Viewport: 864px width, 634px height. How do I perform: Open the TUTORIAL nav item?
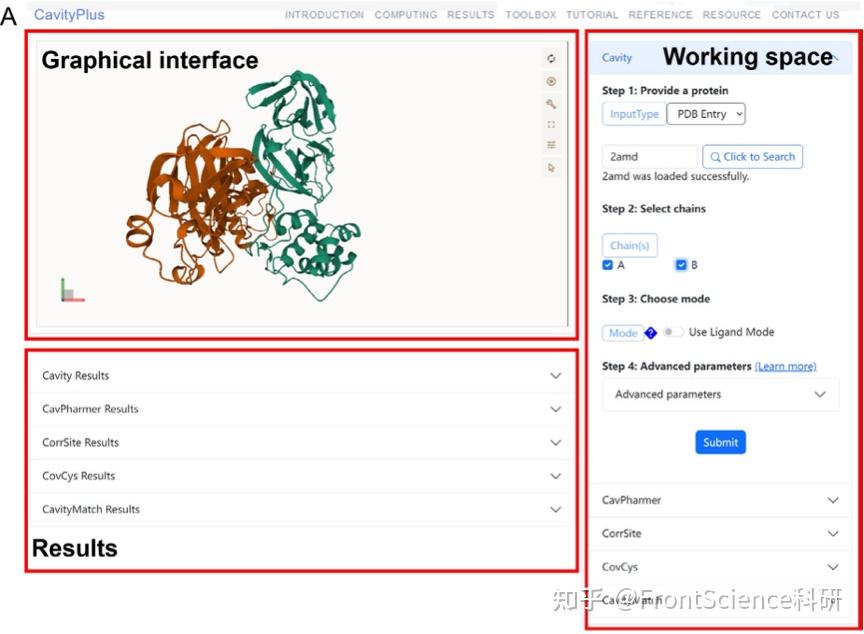[592, 15]
